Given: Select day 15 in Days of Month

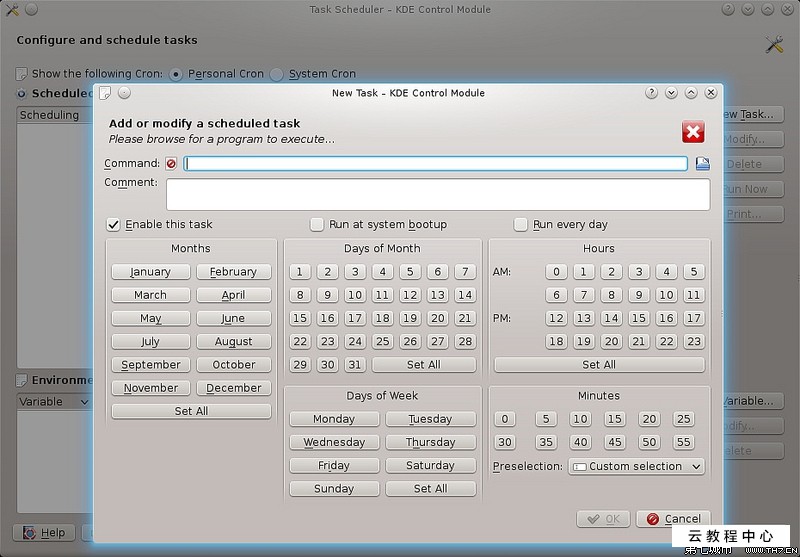Looking at the screenshot, I should click(x=300, y=318).
